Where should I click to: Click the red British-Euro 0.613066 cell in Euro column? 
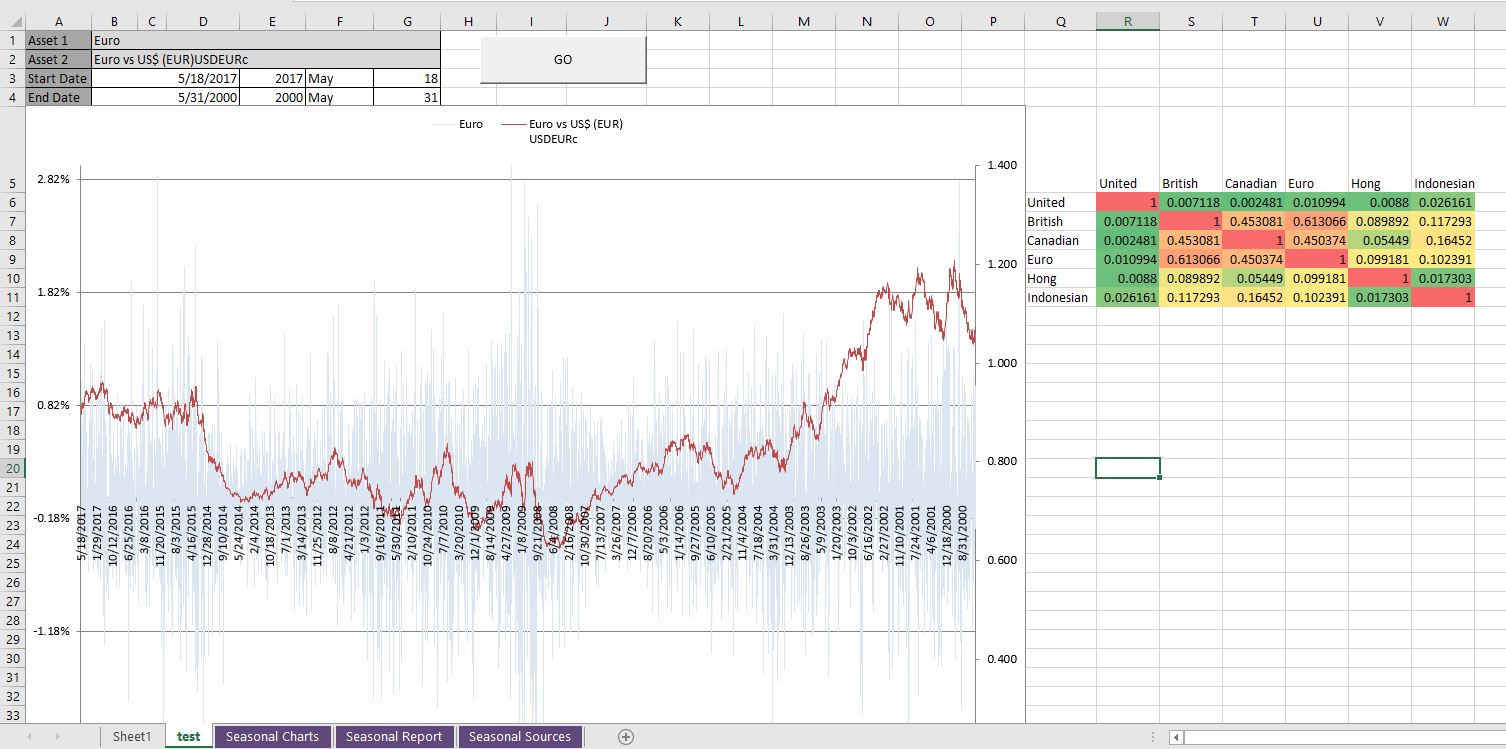tap(1317, 222)
